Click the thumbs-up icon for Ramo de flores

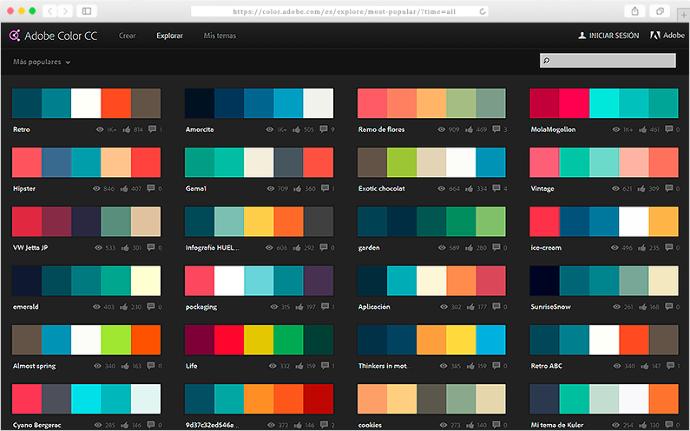coord(469,129)
